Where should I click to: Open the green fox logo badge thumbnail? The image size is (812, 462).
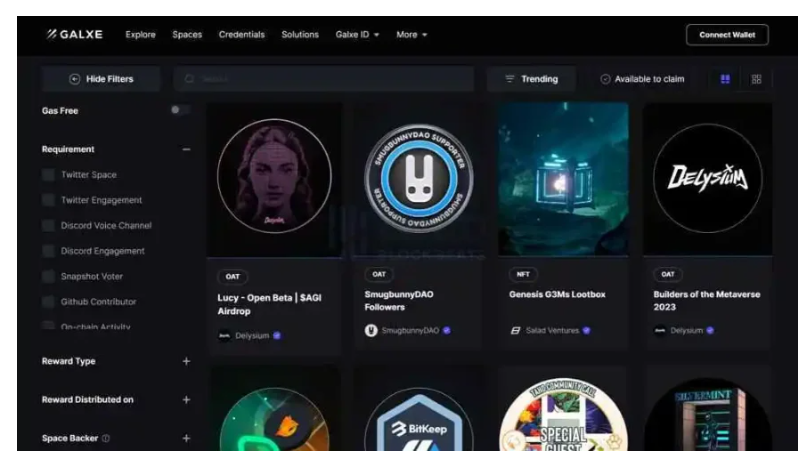click(274, 418)
